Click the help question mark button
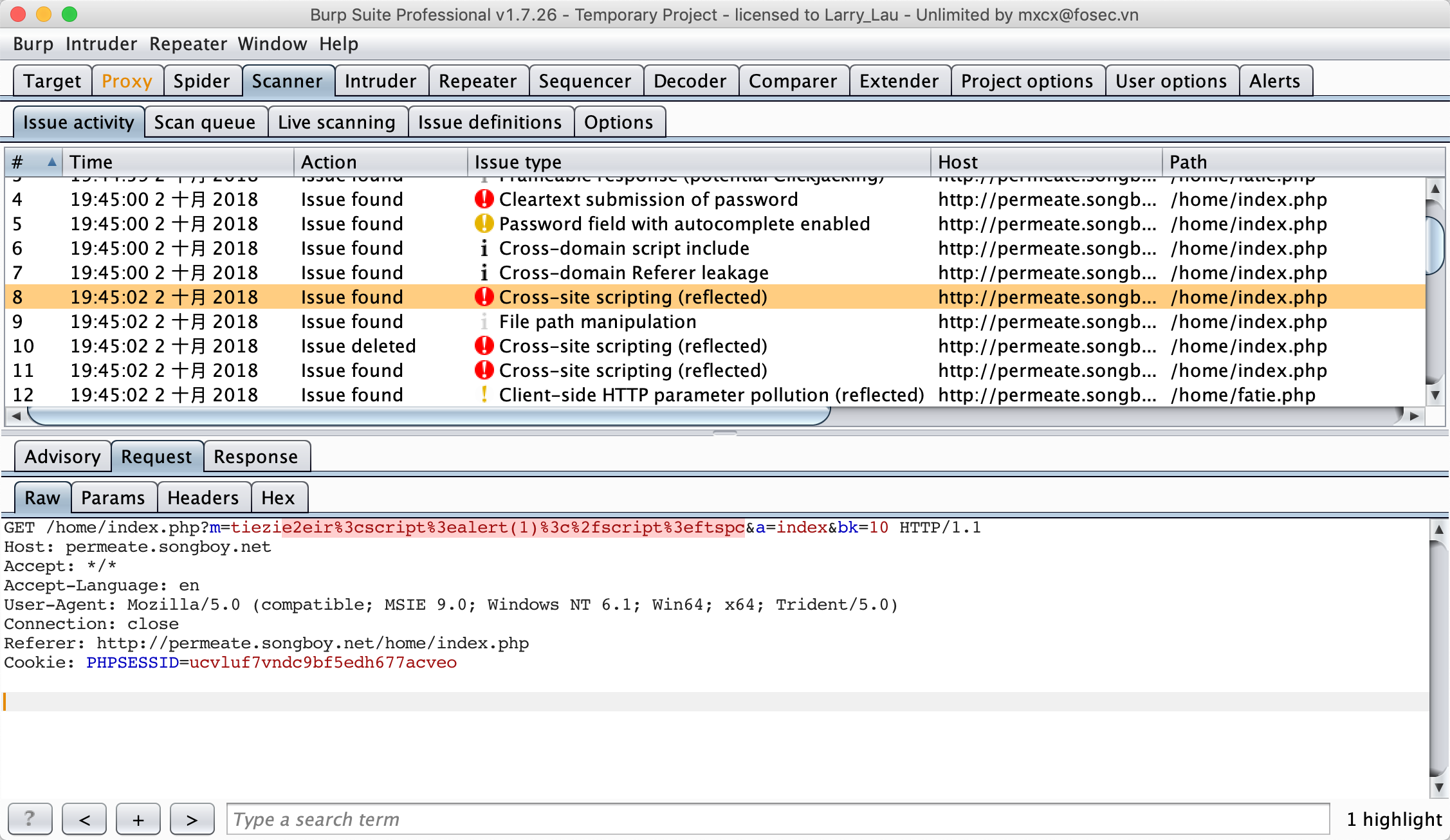This screenshot has width=1450, height=840. (30, 819)
